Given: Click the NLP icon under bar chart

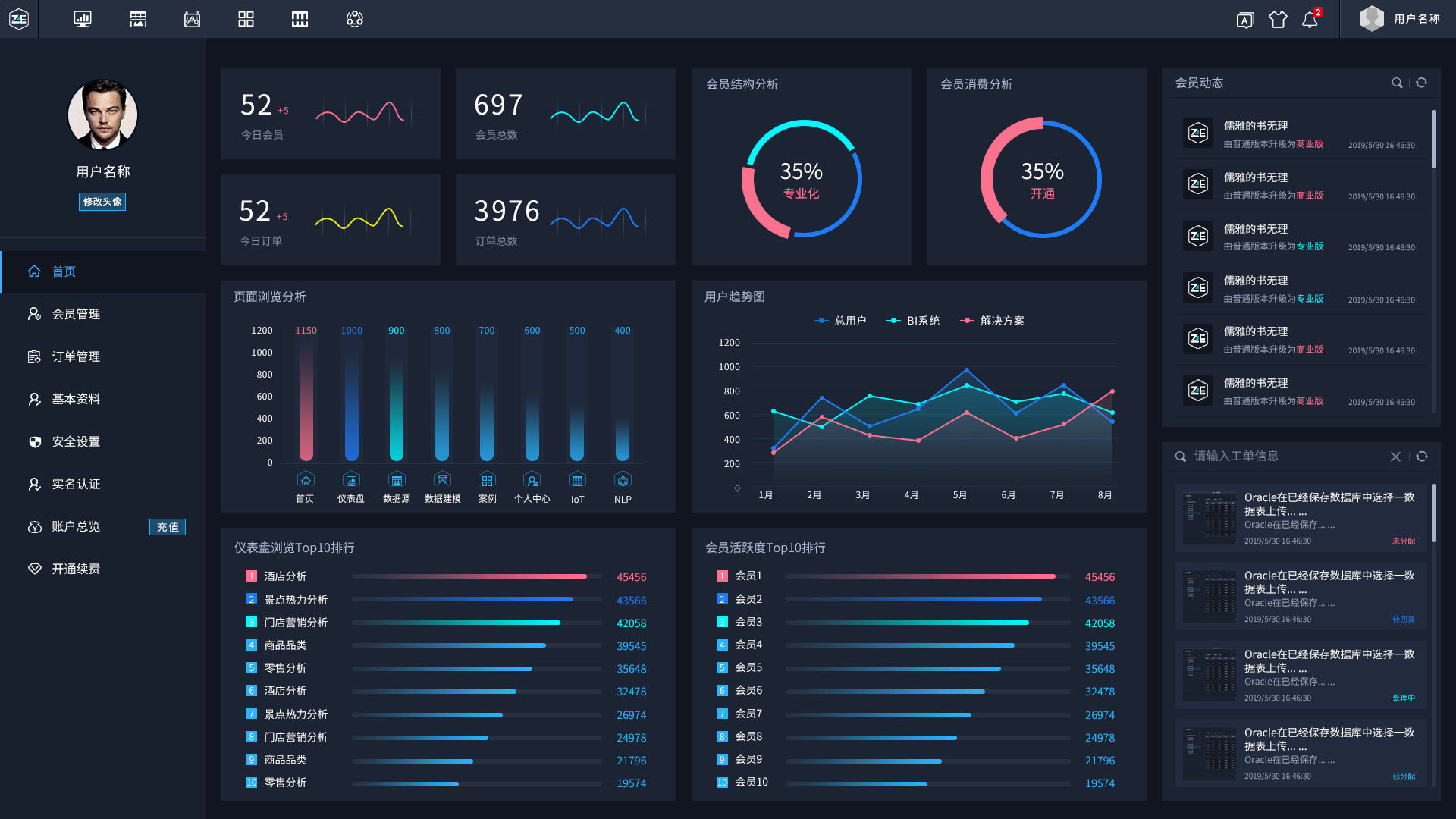Looking at the screenshot, I should click(623, 480).
